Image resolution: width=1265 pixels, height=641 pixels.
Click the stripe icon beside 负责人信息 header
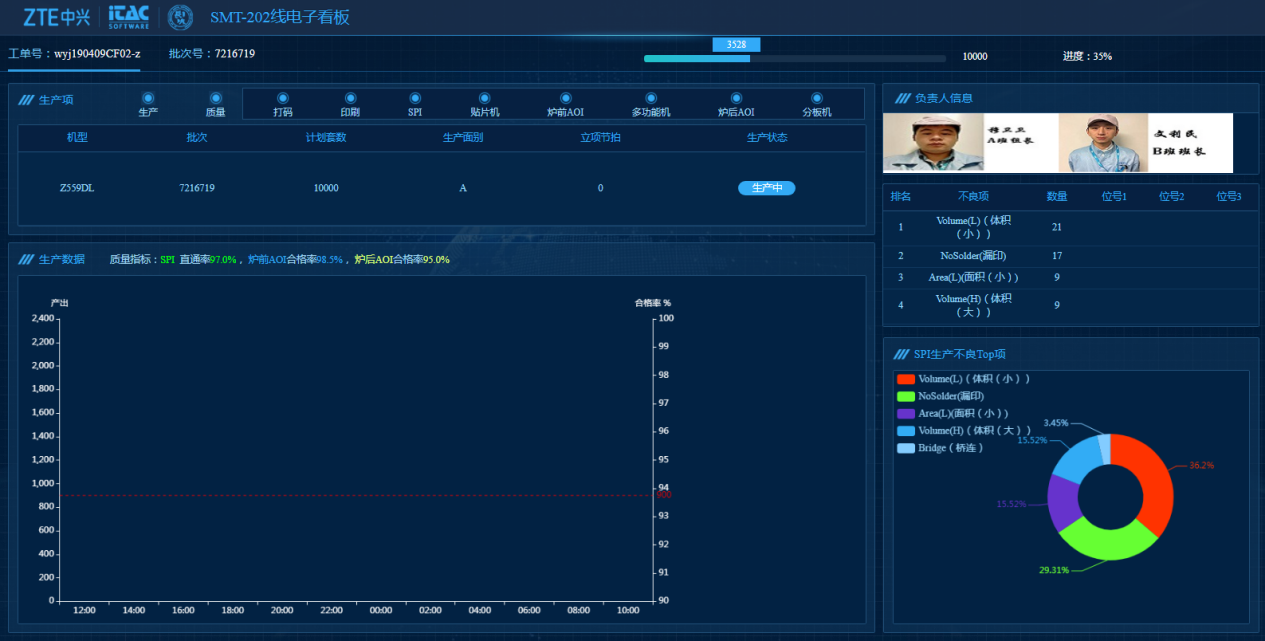point(902,98)
